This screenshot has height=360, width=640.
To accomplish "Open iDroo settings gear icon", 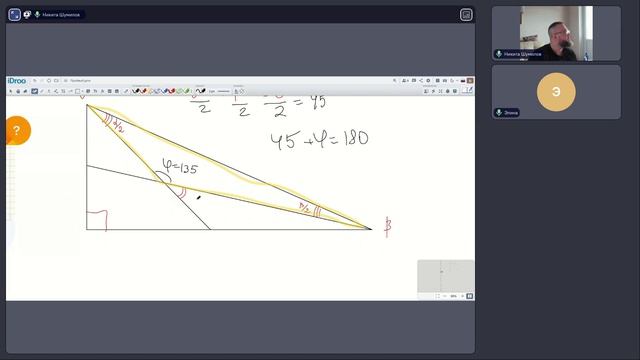I will click(428, 80).
